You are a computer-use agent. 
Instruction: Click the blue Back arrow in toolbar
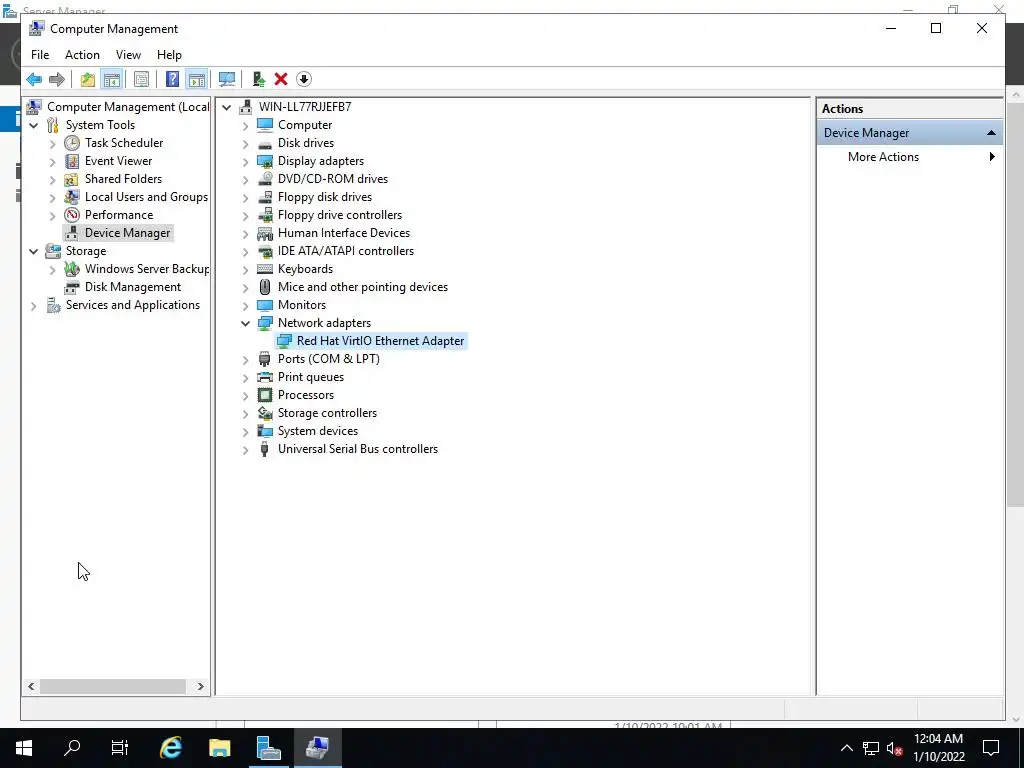(x=34, y=80)
